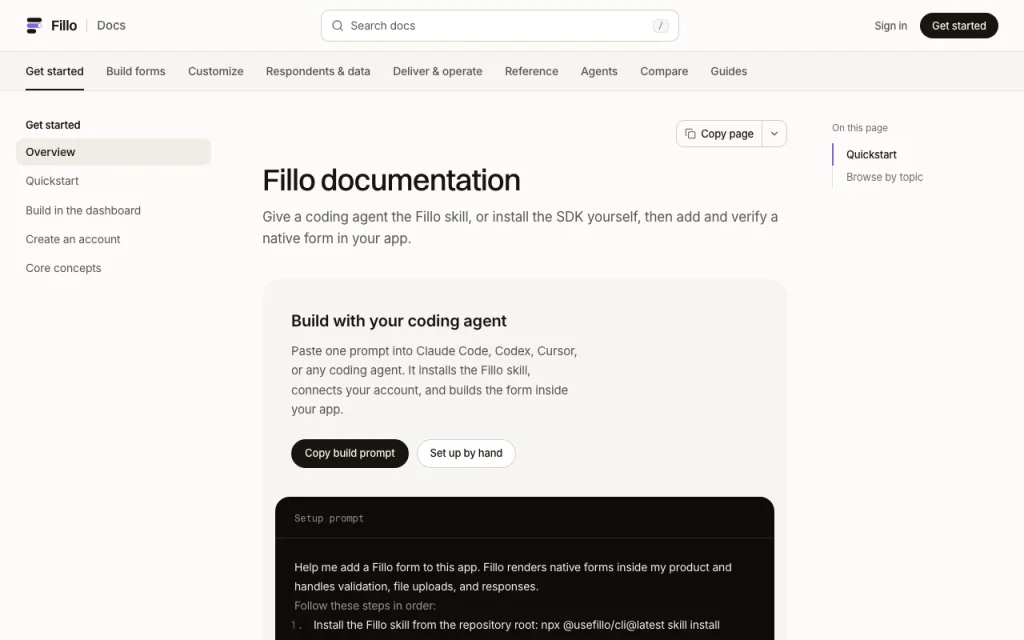Click the Sign in link
This screenshot has width=1024, height=640.
pos(891,25)
